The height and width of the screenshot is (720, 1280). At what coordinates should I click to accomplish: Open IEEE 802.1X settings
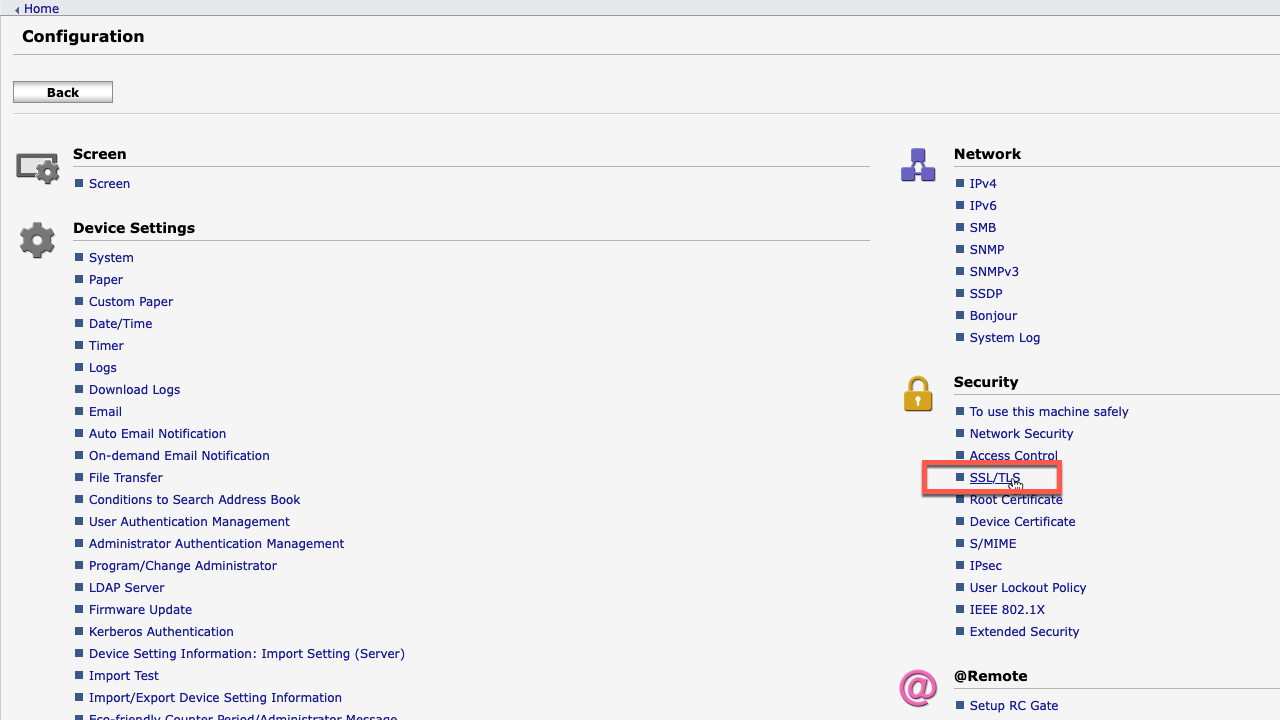pos(1007,610)
